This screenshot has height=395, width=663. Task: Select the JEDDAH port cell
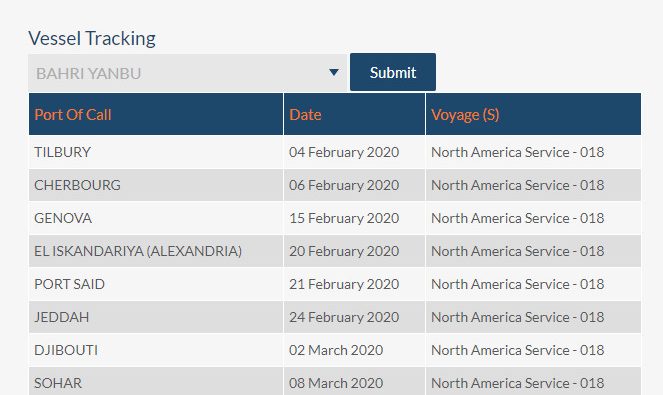point(156,317)
